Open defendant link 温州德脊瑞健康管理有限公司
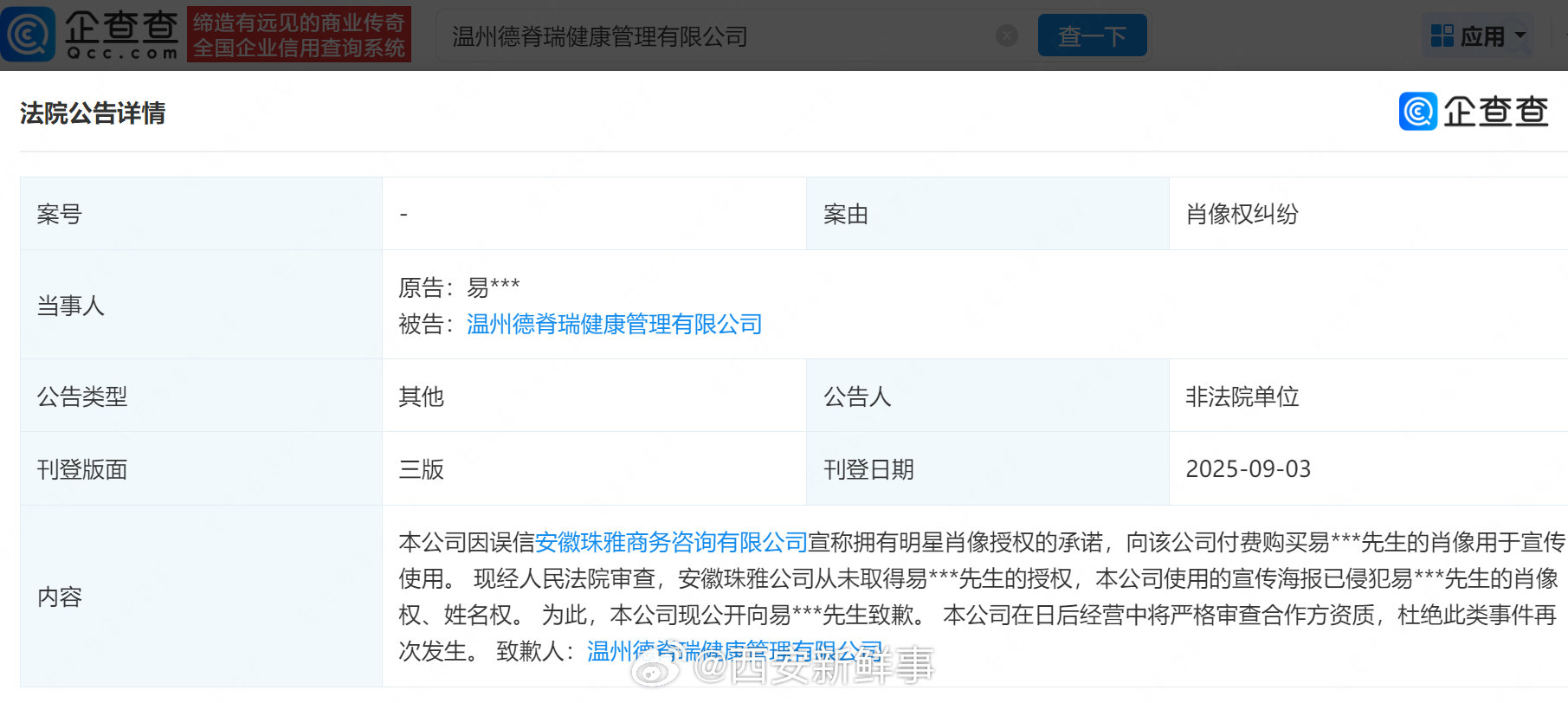 coord(614,325)
